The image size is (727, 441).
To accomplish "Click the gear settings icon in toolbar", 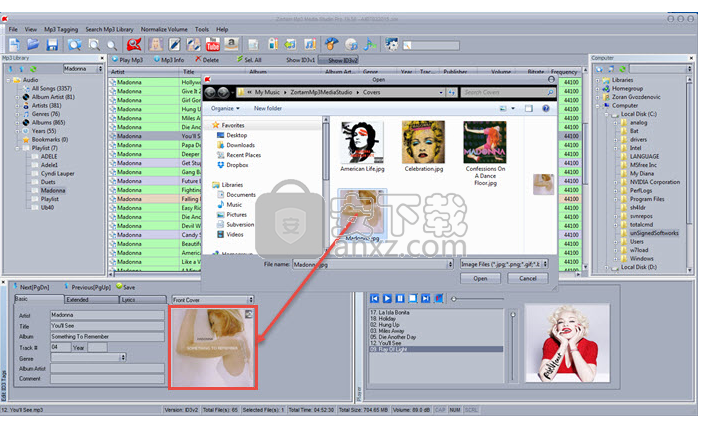I will click(x=392, y=45).
